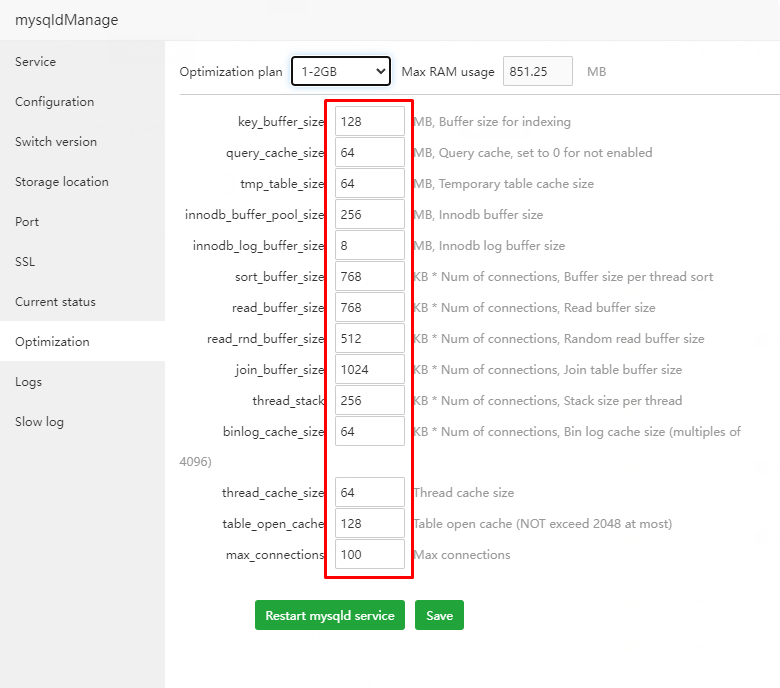Screen dimensions: 780x688
Task: Open the SSL settings tab
Action: (x=25, y=262)
